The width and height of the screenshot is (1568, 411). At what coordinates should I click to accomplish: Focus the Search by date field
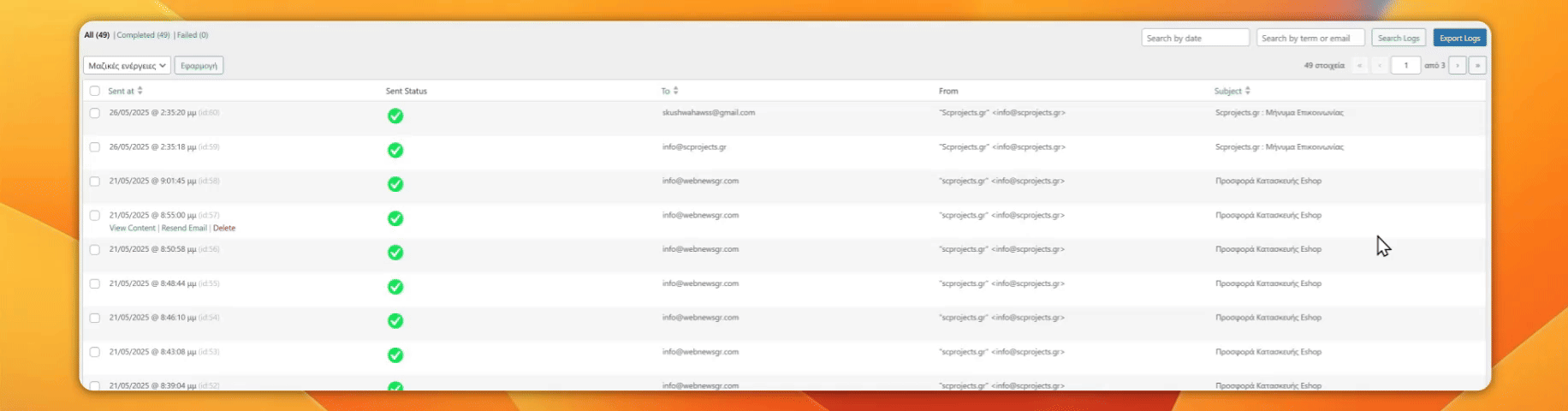1195,38
